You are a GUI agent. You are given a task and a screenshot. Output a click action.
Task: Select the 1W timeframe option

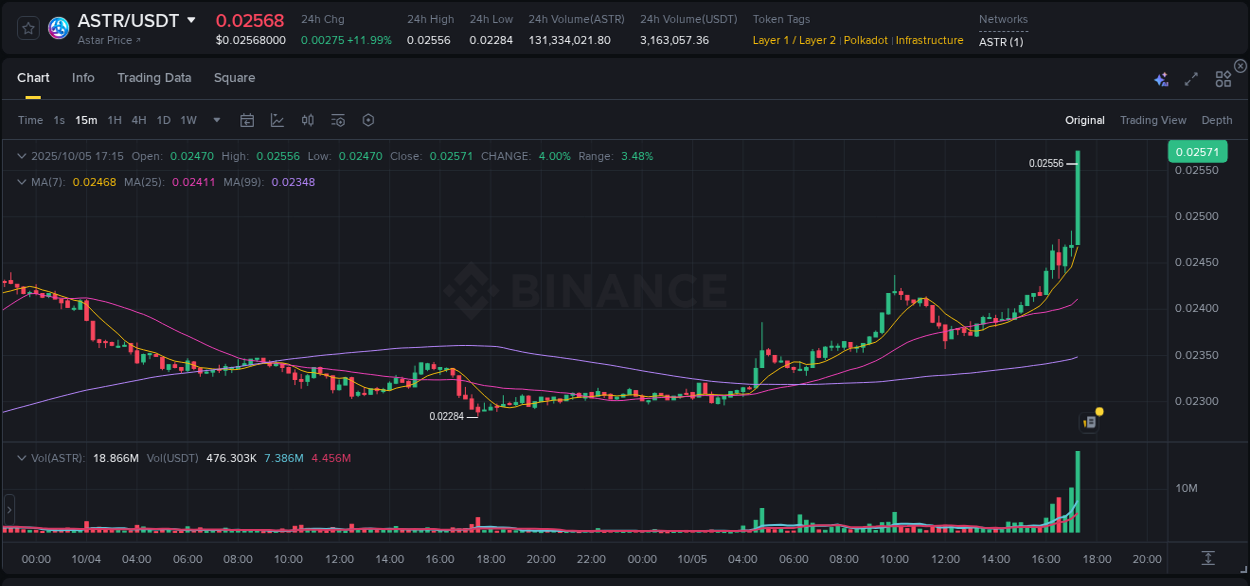pyautogui.click(x=188, y=120)
